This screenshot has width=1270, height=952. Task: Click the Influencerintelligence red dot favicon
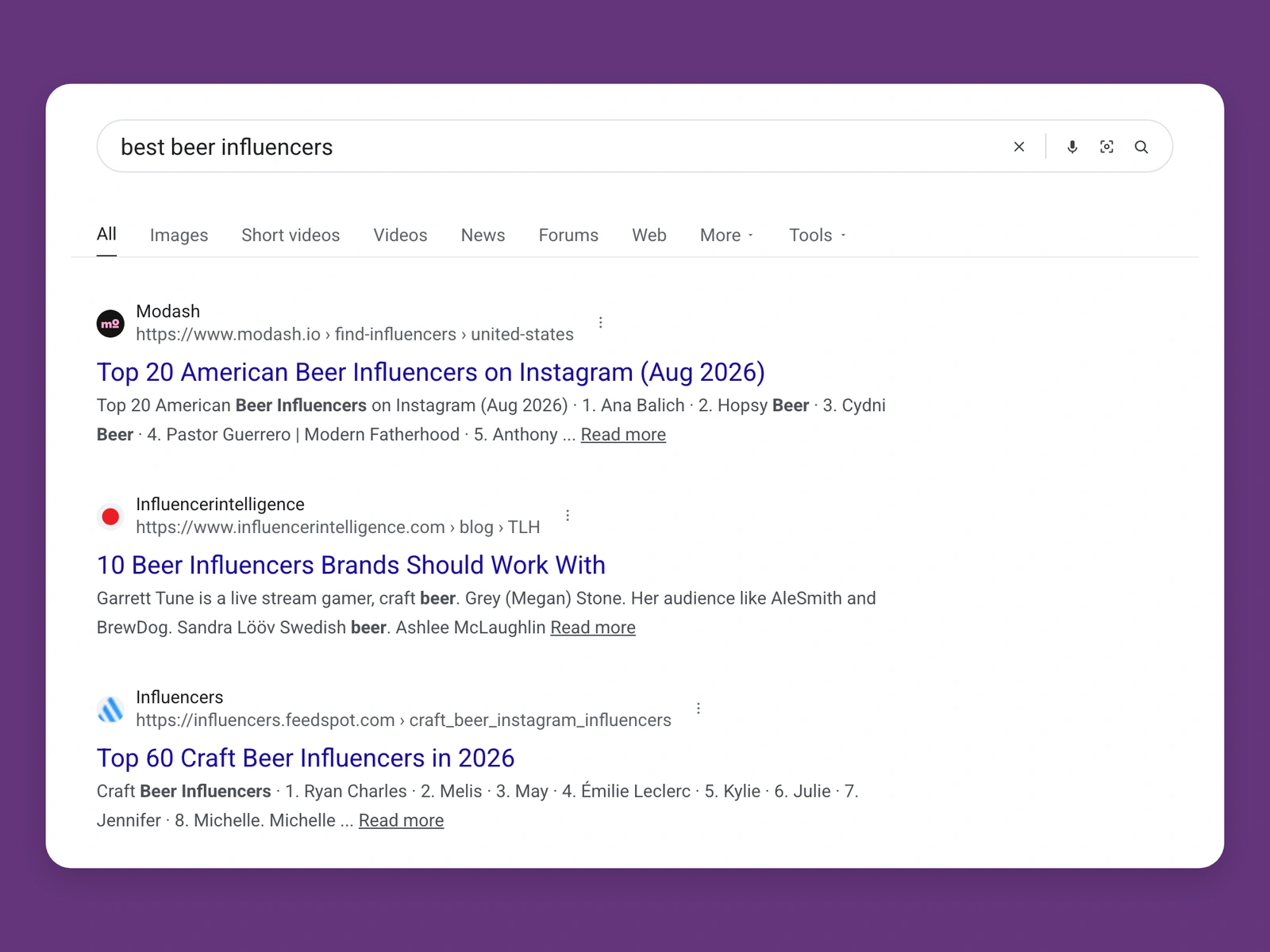pos(110,516)
